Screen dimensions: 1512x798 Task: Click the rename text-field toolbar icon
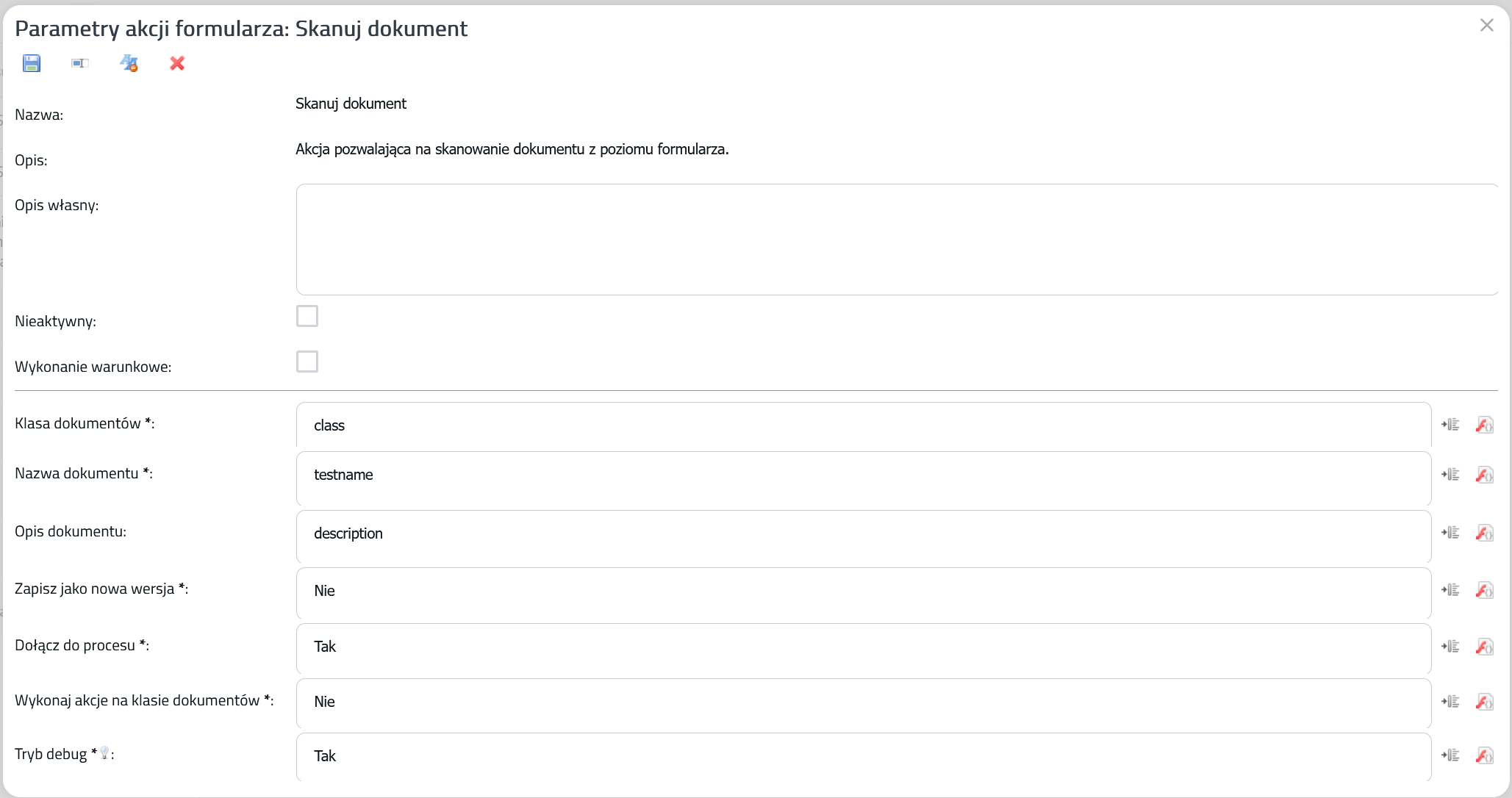pyautogui.click(x=80, y=63)
